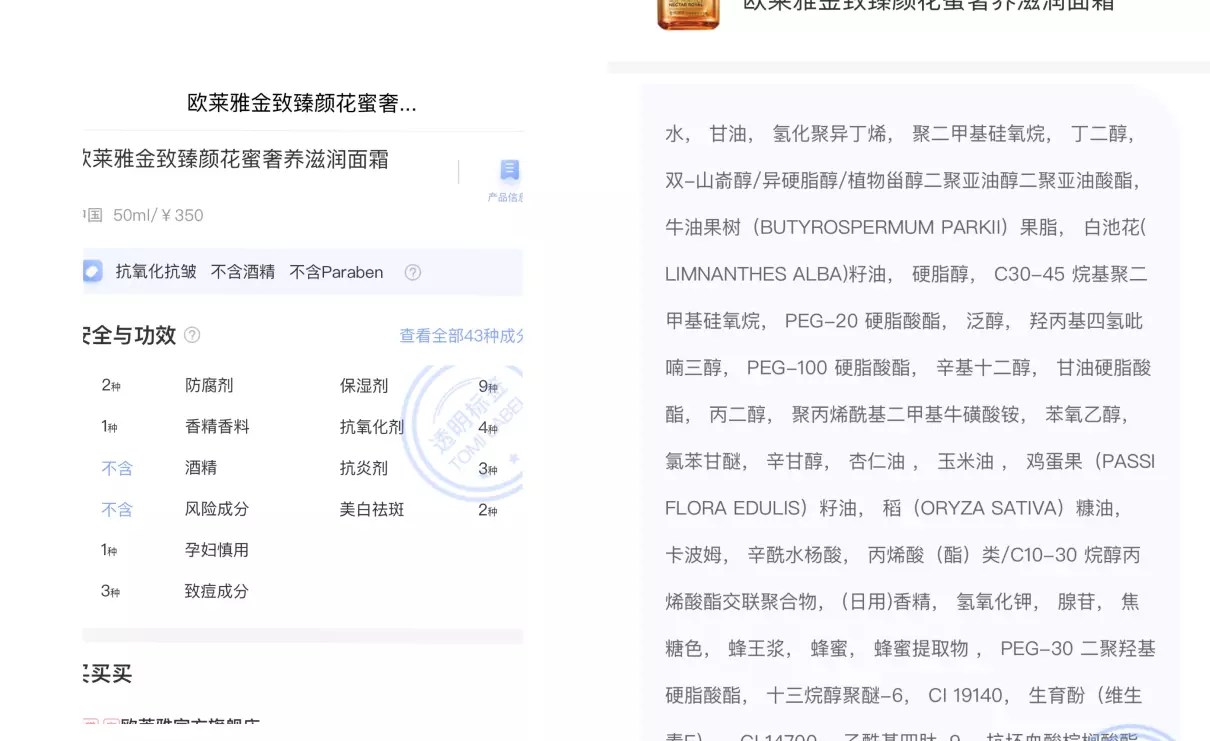The width and height of the screenshot is (1210, 741).
Task: Click the 丁二醇 ingredient
Action: point(1100,134)
